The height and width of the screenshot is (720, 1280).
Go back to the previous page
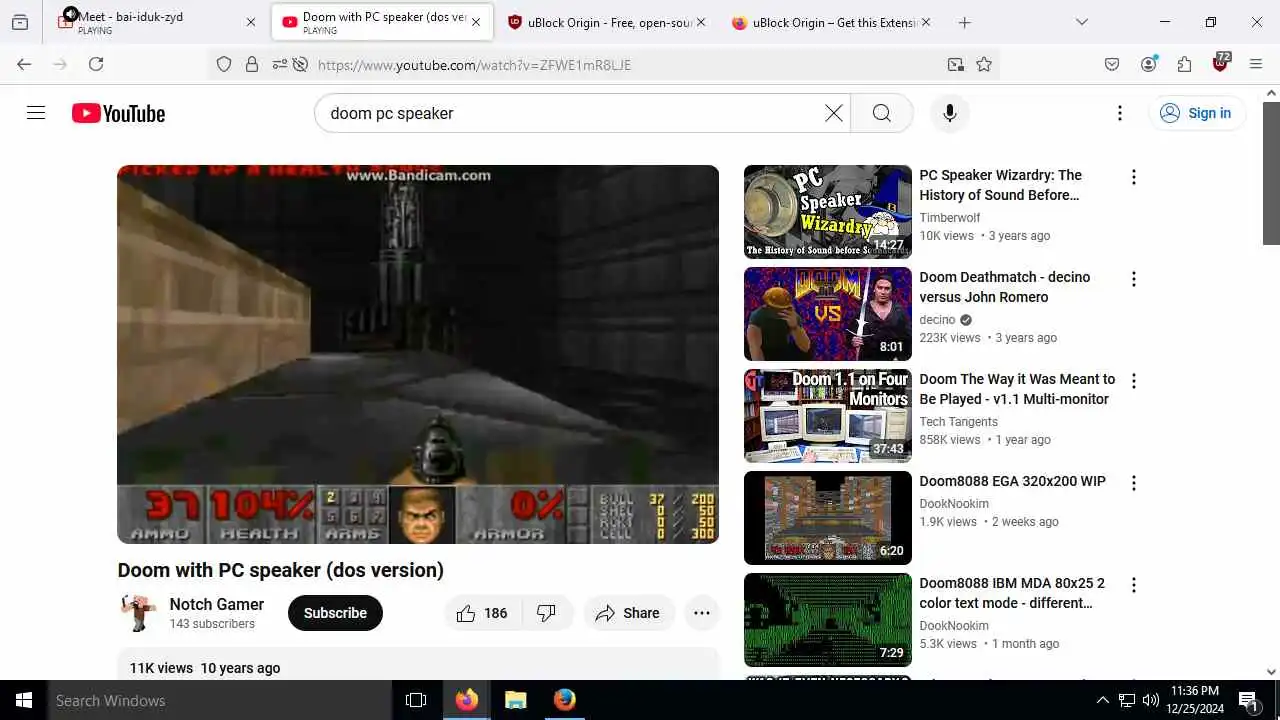(x=24, y=64)
